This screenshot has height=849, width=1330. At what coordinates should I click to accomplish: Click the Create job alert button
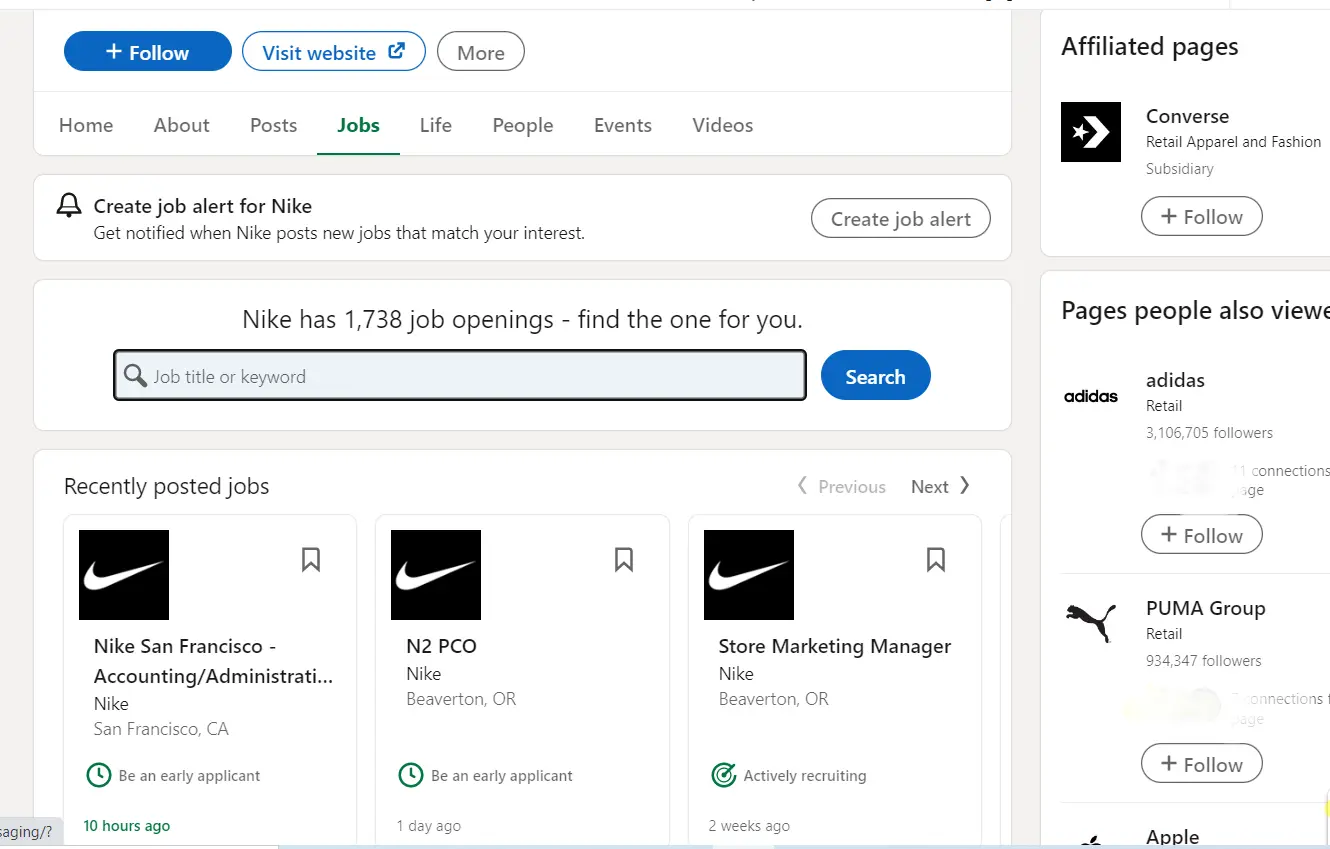click(x=901, y=219)
